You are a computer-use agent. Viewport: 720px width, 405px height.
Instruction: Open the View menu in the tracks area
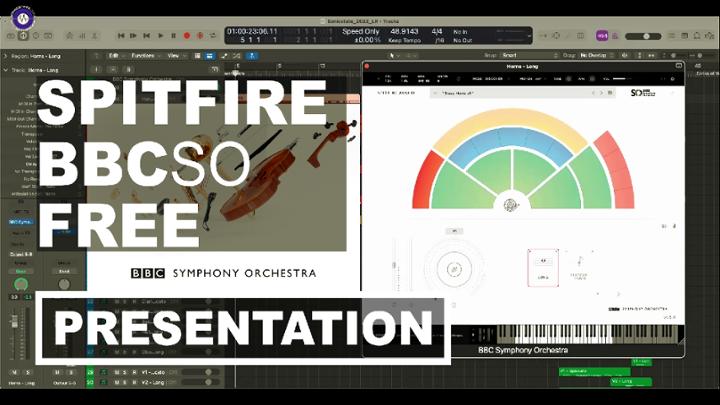(175, 56)
